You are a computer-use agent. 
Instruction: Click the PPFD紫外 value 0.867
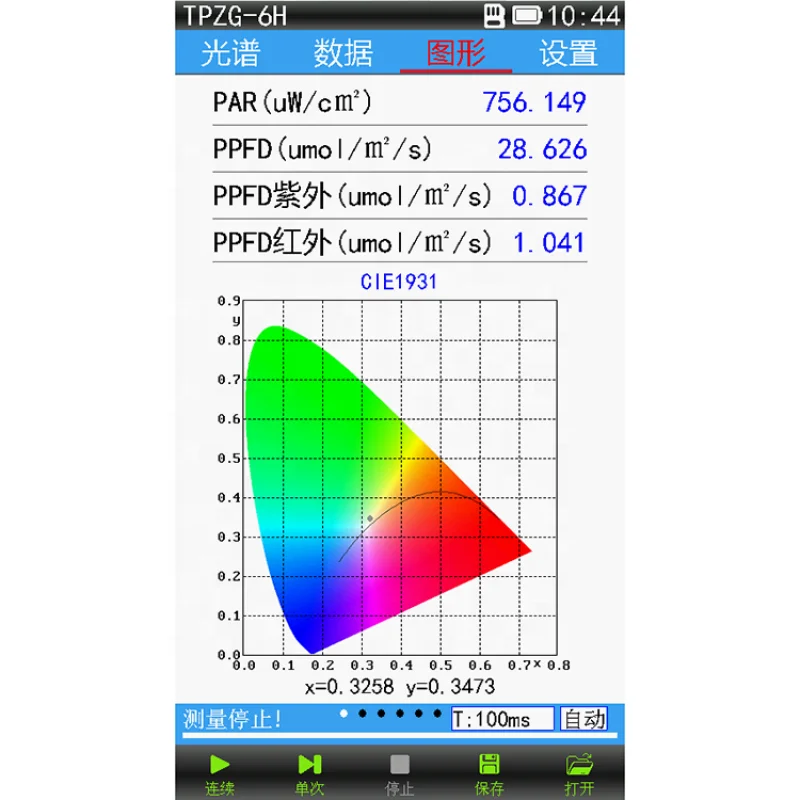(x=549, y=196)
